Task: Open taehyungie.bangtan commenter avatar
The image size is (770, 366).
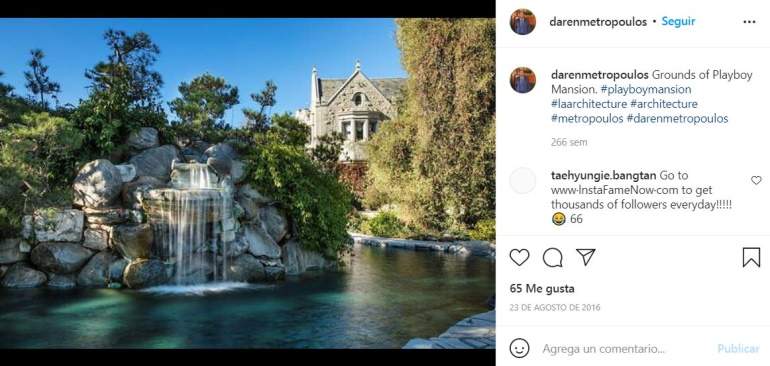Action: (523, 180)
